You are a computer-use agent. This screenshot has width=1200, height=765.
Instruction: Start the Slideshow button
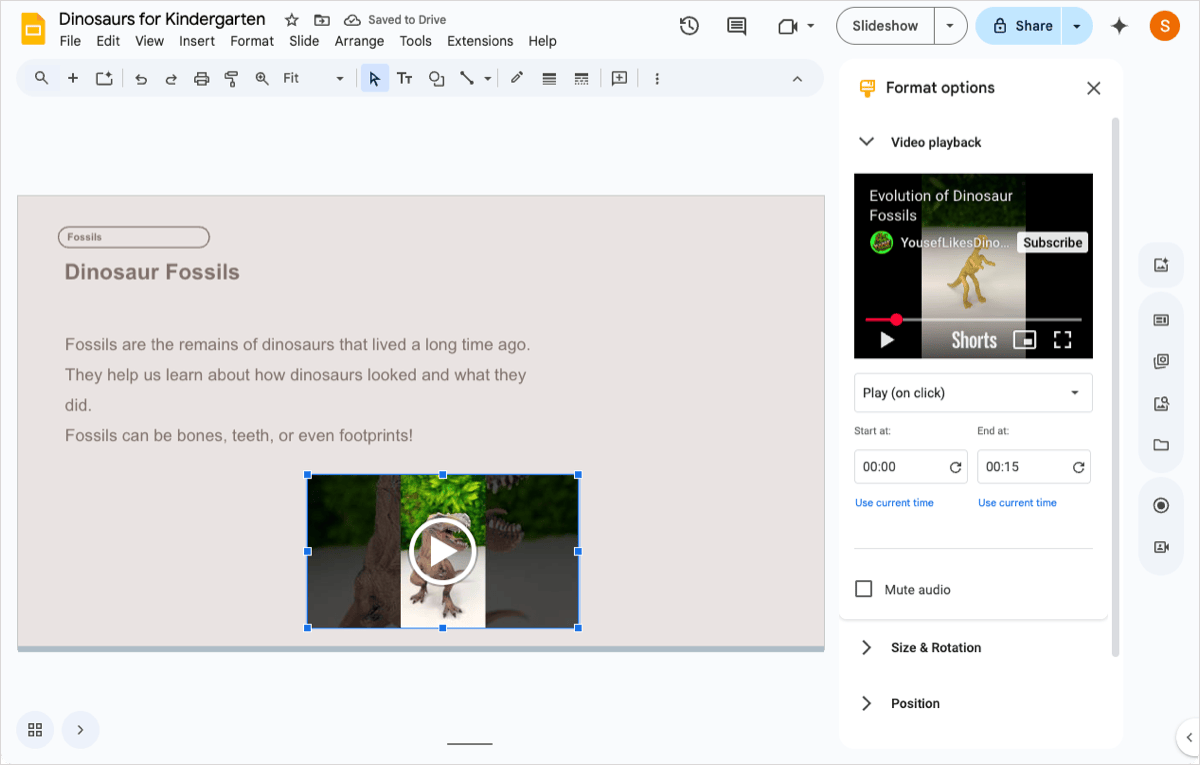pos(885,26)
